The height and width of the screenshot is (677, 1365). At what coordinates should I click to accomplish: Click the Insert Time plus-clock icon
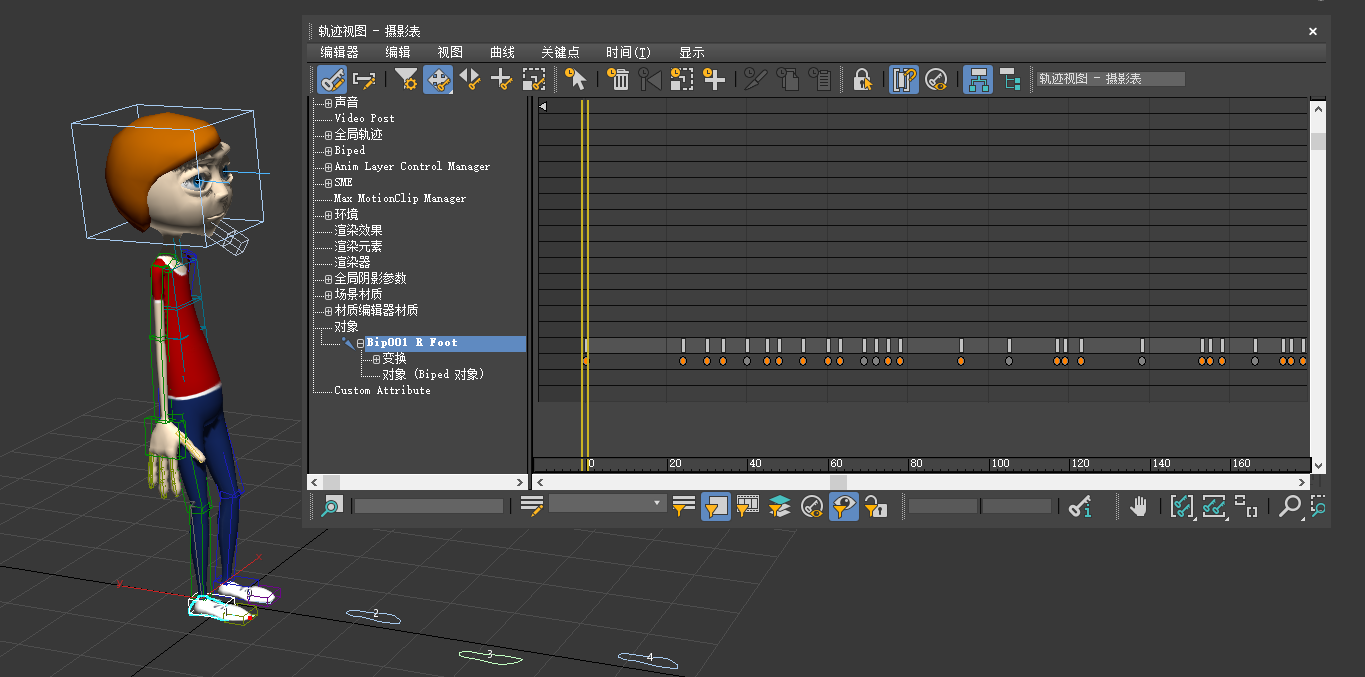click(x=713, y=79)
